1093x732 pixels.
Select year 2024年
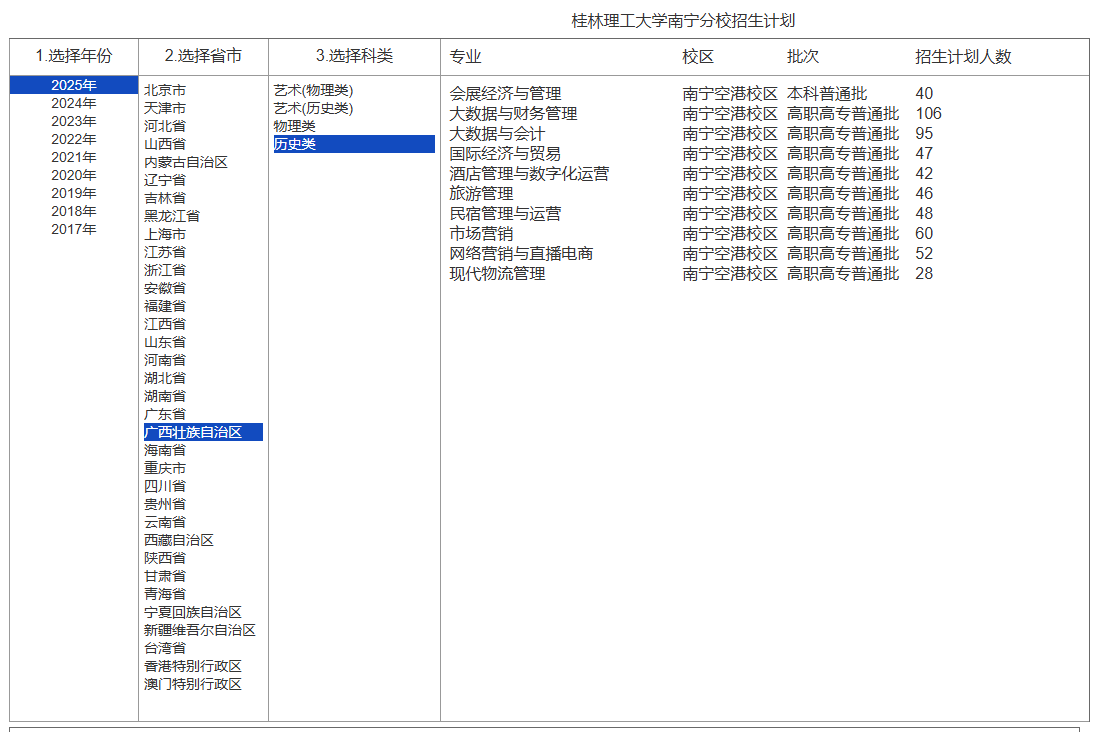pos(74,103)
